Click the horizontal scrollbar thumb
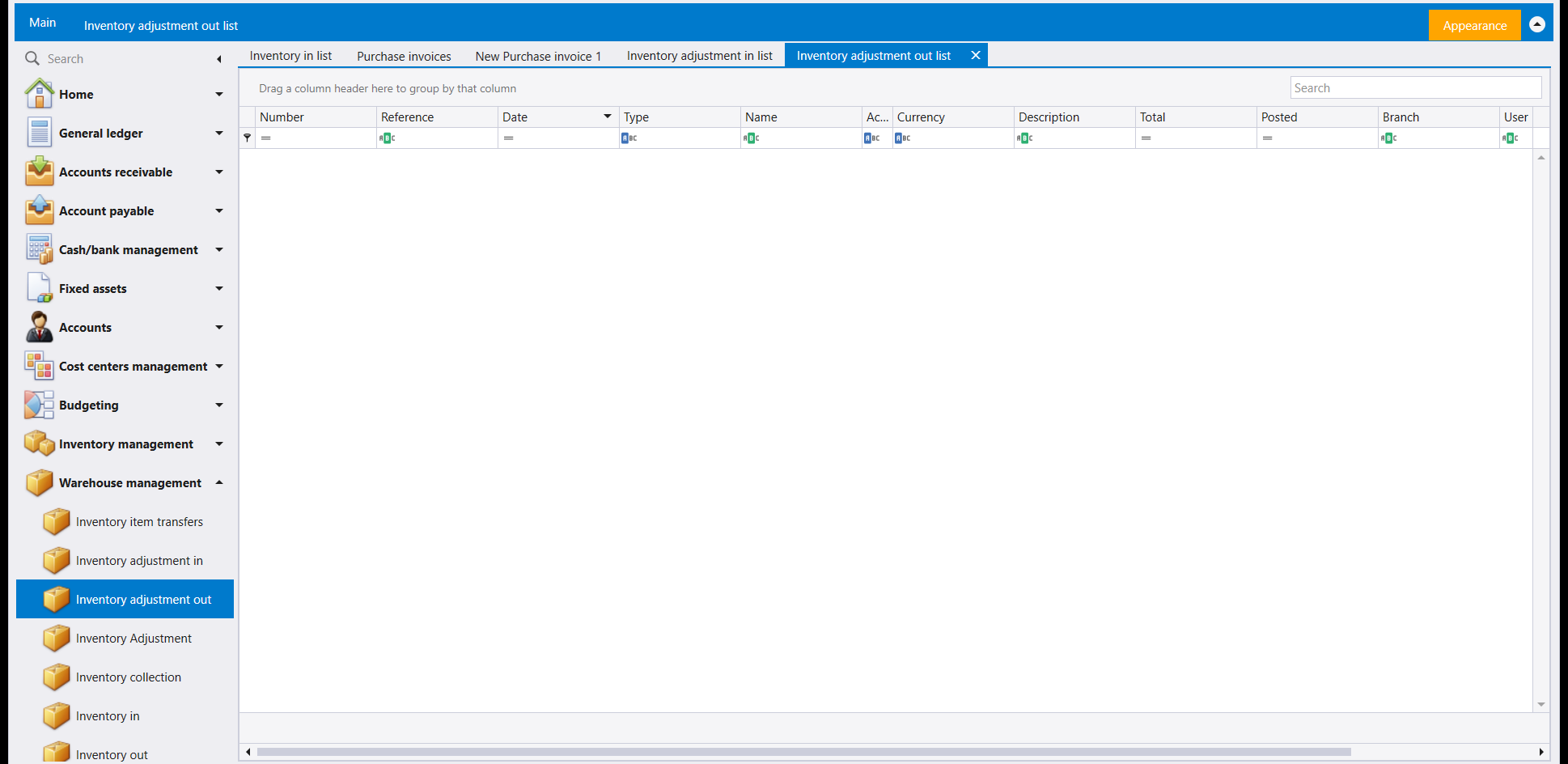Image resolution: width=1568 pixels, height=764 pixels. coord(803,752)
